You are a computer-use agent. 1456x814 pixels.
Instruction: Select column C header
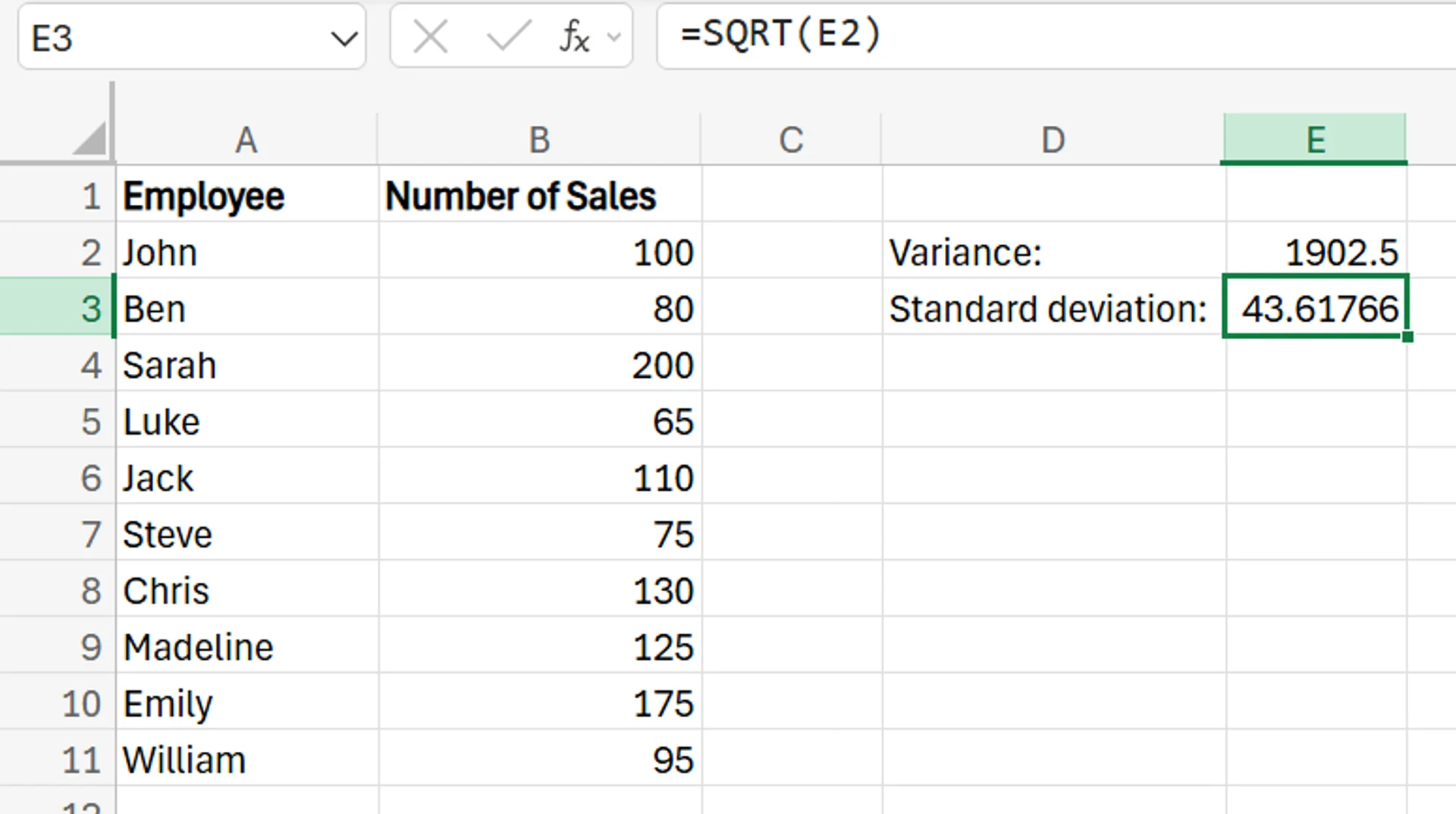pos(791,140)
